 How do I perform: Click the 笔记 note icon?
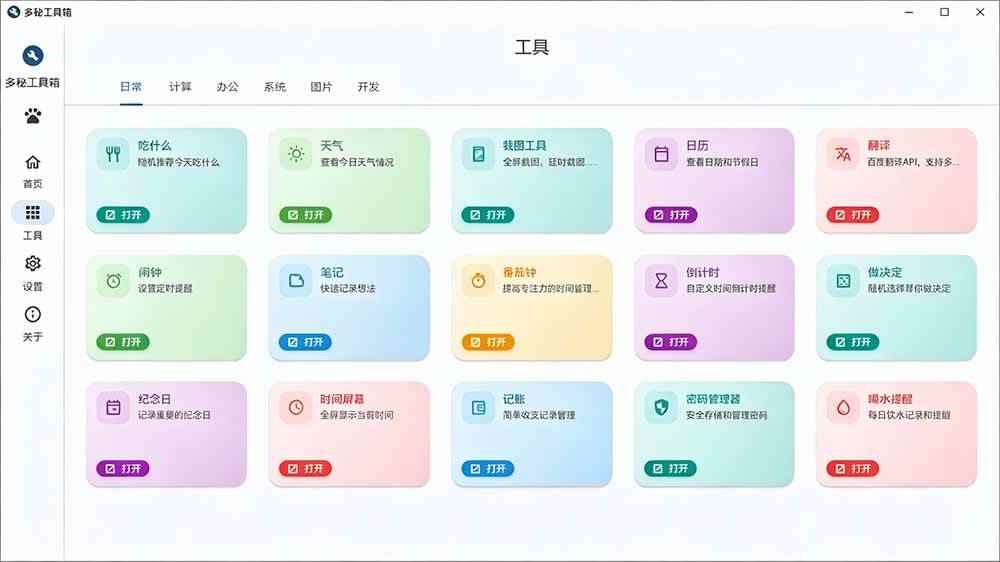(x=296, y=281)
